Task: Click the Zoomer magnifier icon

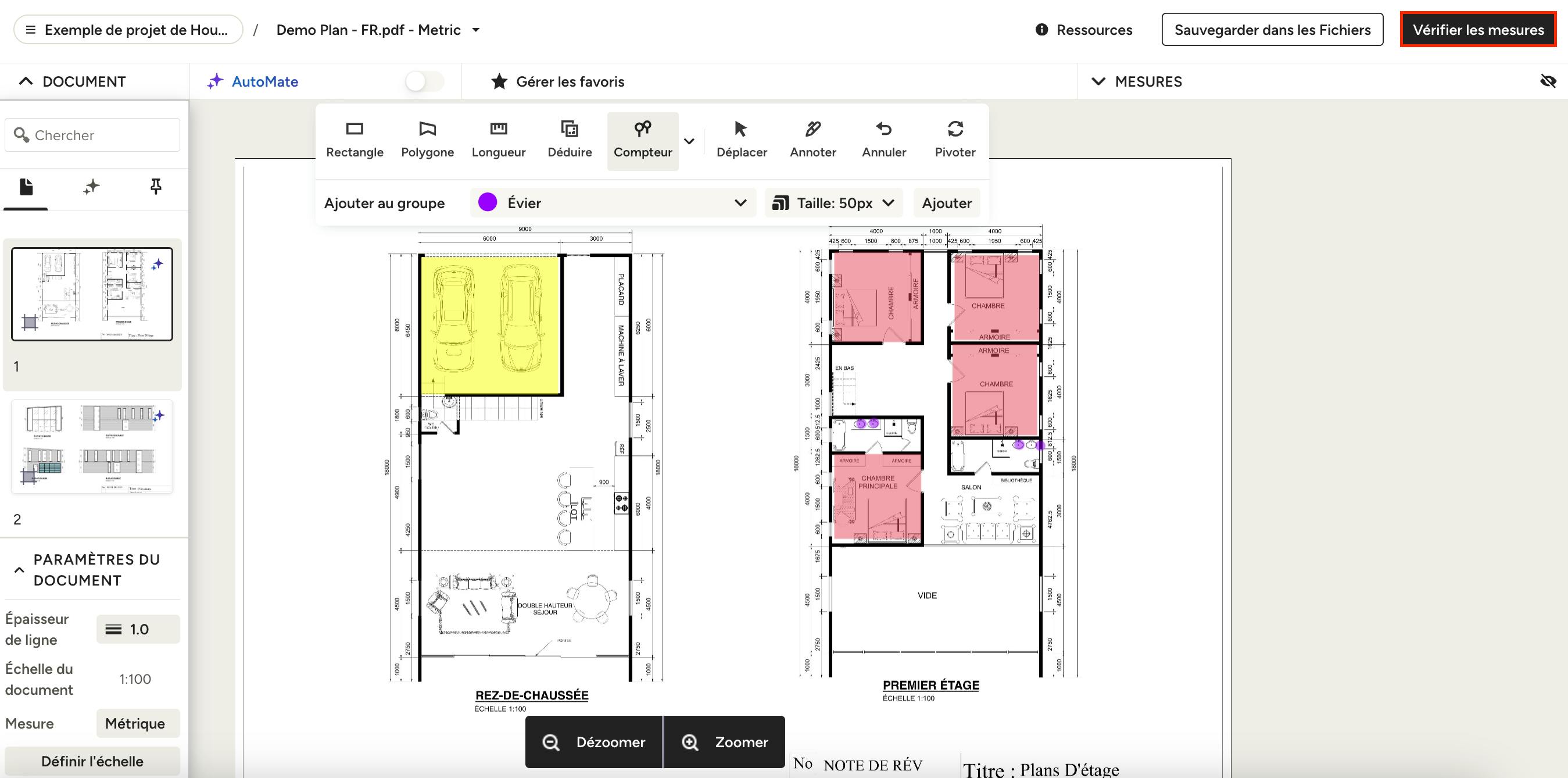Action: pyautogui.click(x=690, y=742)
